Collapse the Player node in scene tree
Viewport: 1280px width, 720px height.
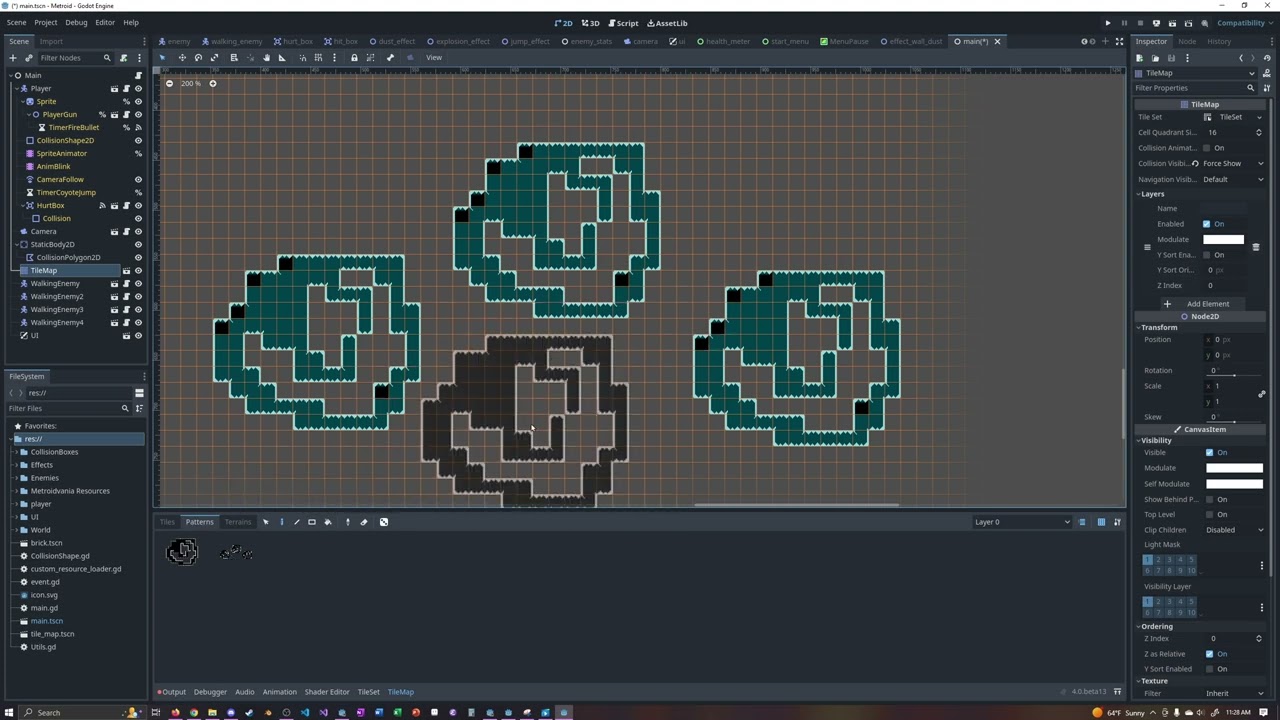click(x=17, y=88)
